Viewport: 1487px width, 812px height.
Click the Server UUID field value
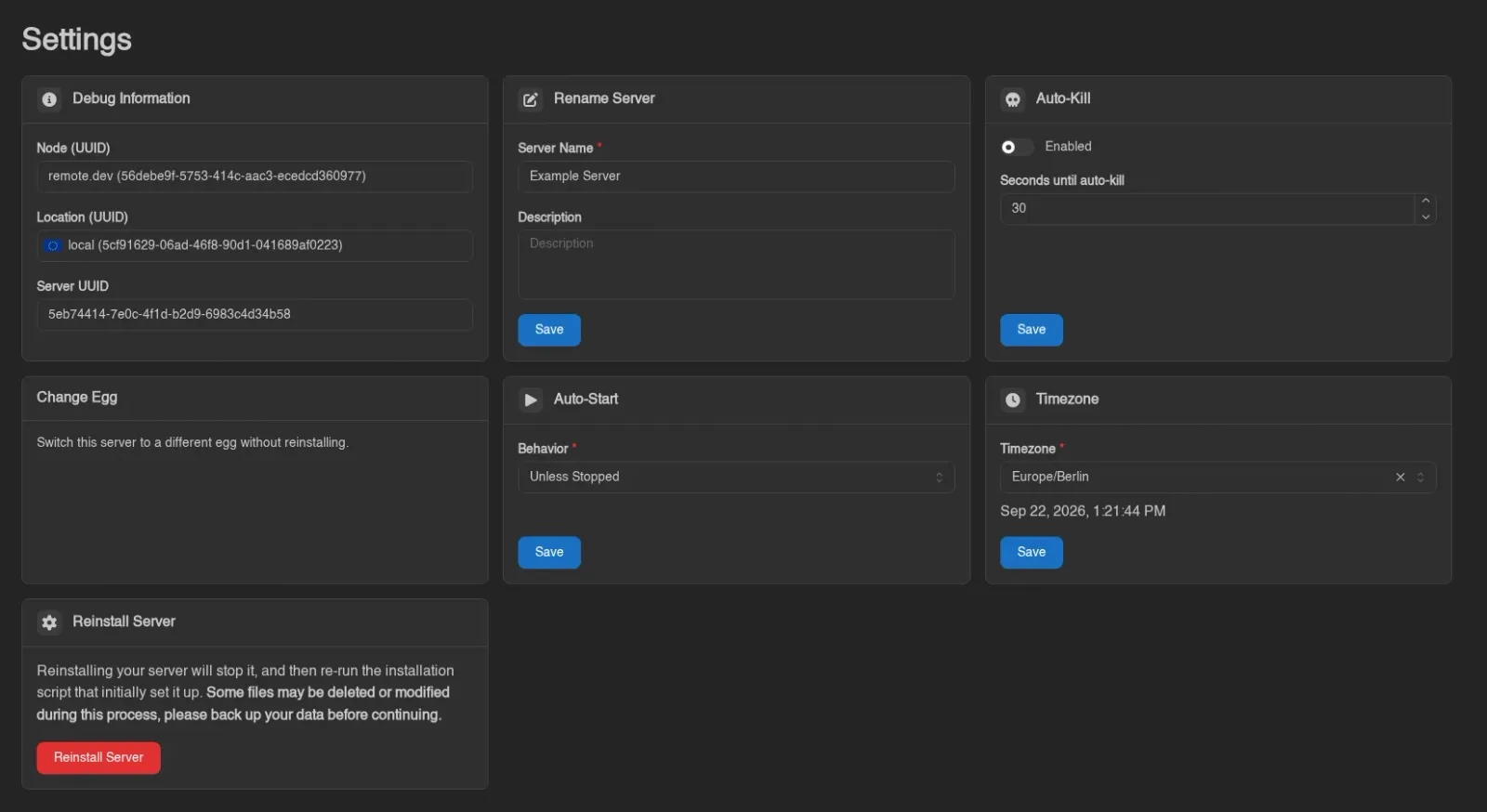[x=254, y=314]
